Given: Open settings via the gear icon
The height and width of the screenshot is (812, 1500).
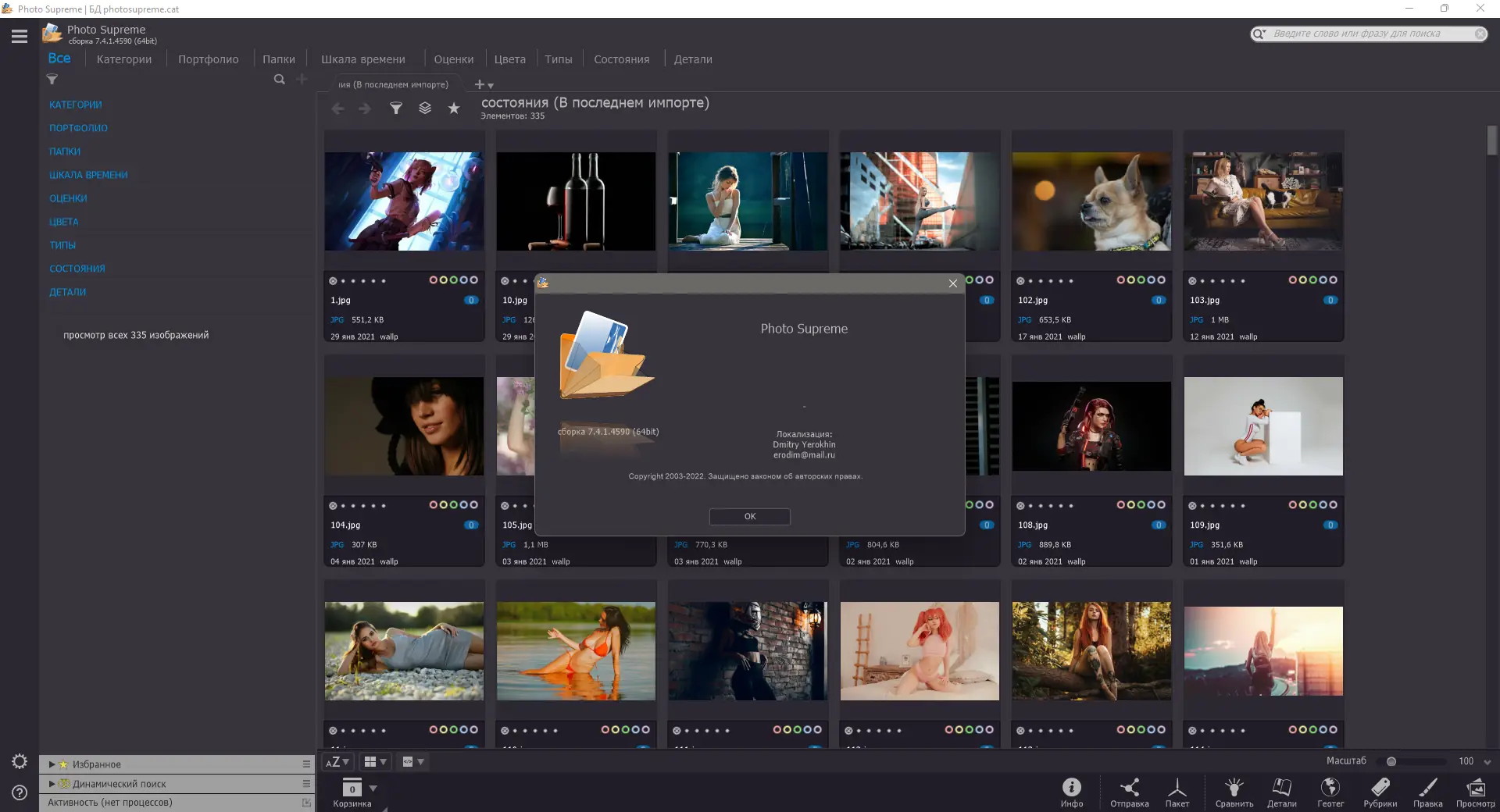Looking at the screenshot, I should (x=20, y=761).
